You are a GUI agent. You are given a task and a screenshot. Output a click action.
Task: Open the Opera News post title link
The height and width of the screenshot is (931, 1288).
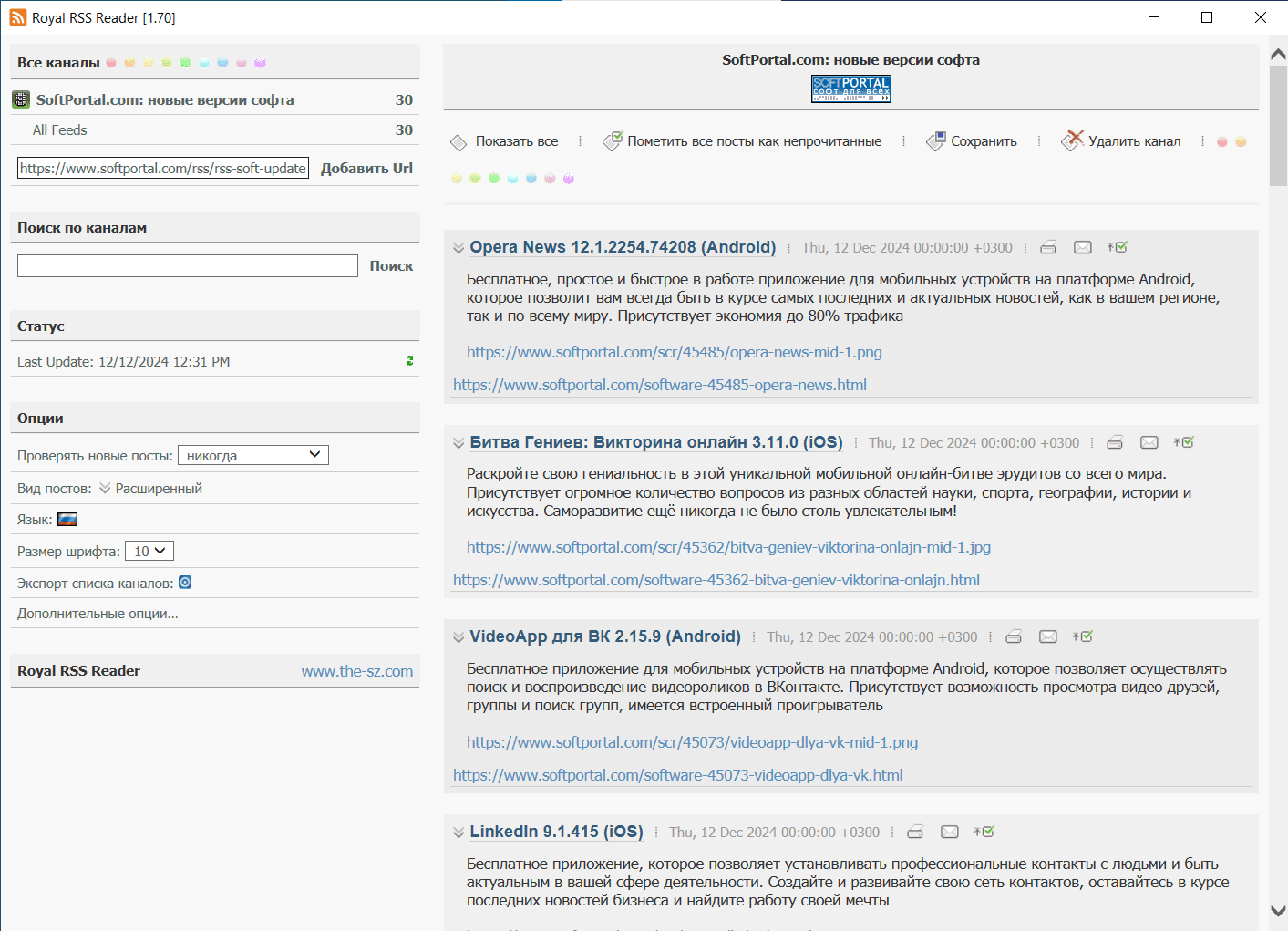[623, 247]
